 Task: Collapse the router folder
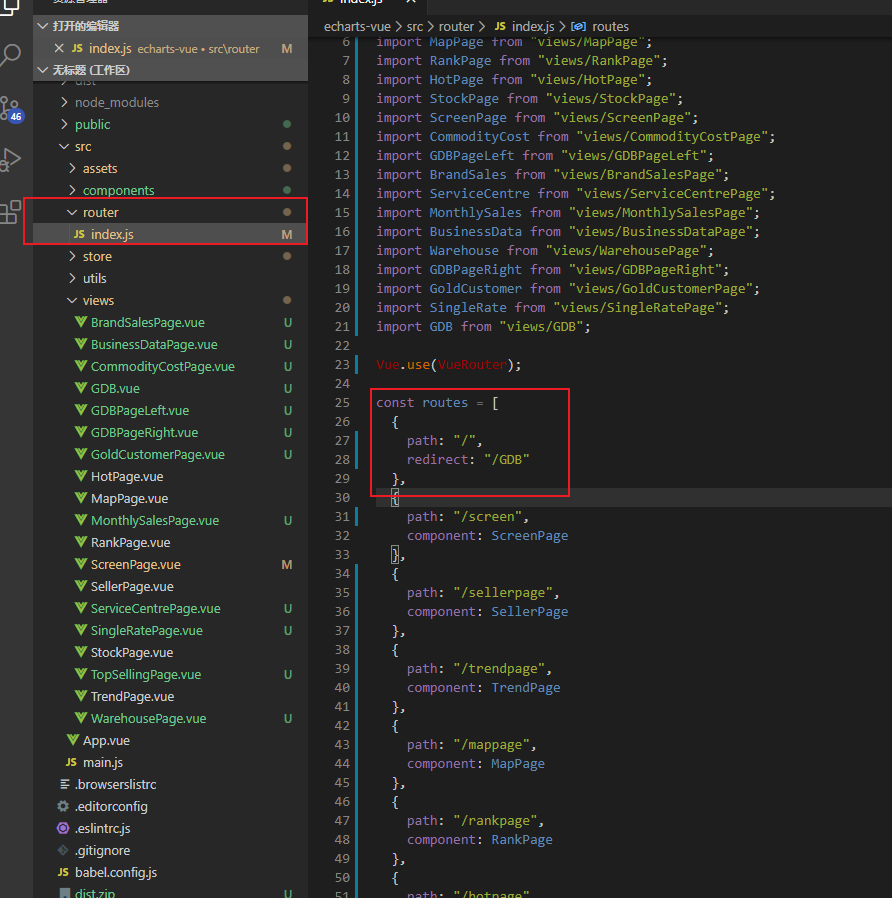coord(72,212)
